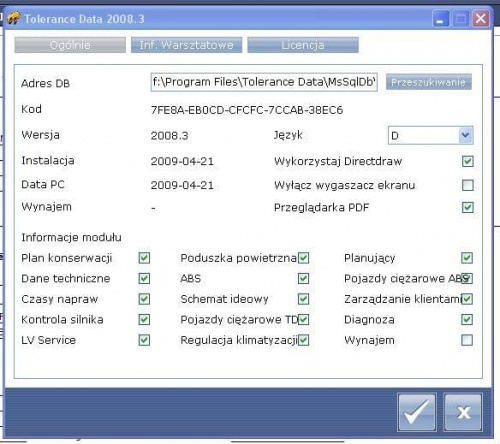Cancel with the X button at bottom
This screenshot has width=500, height=444.
tap(463, 412)
